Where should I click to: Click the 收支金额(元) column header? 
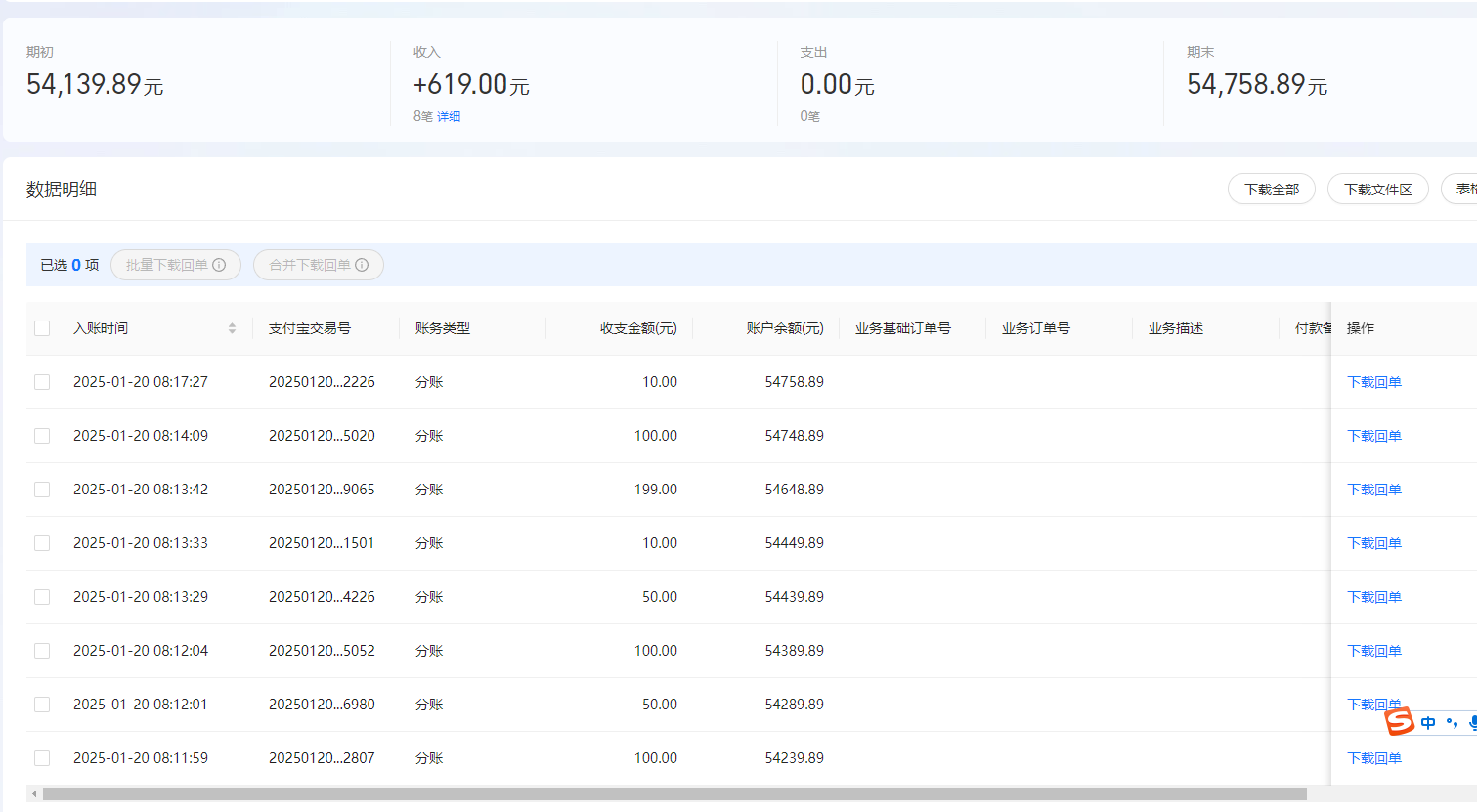click(x=638, y=328)
